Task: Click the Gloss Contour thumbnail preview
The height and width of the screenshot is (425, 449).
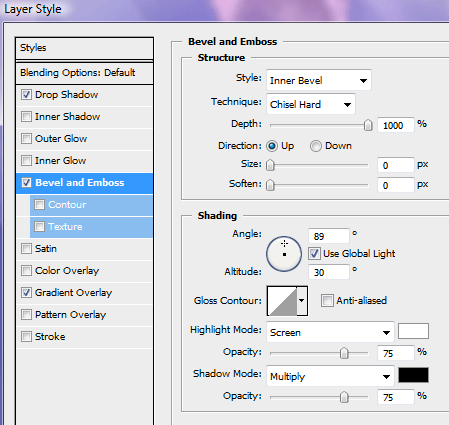Action: pyautogui.click(x=282, y=301)
